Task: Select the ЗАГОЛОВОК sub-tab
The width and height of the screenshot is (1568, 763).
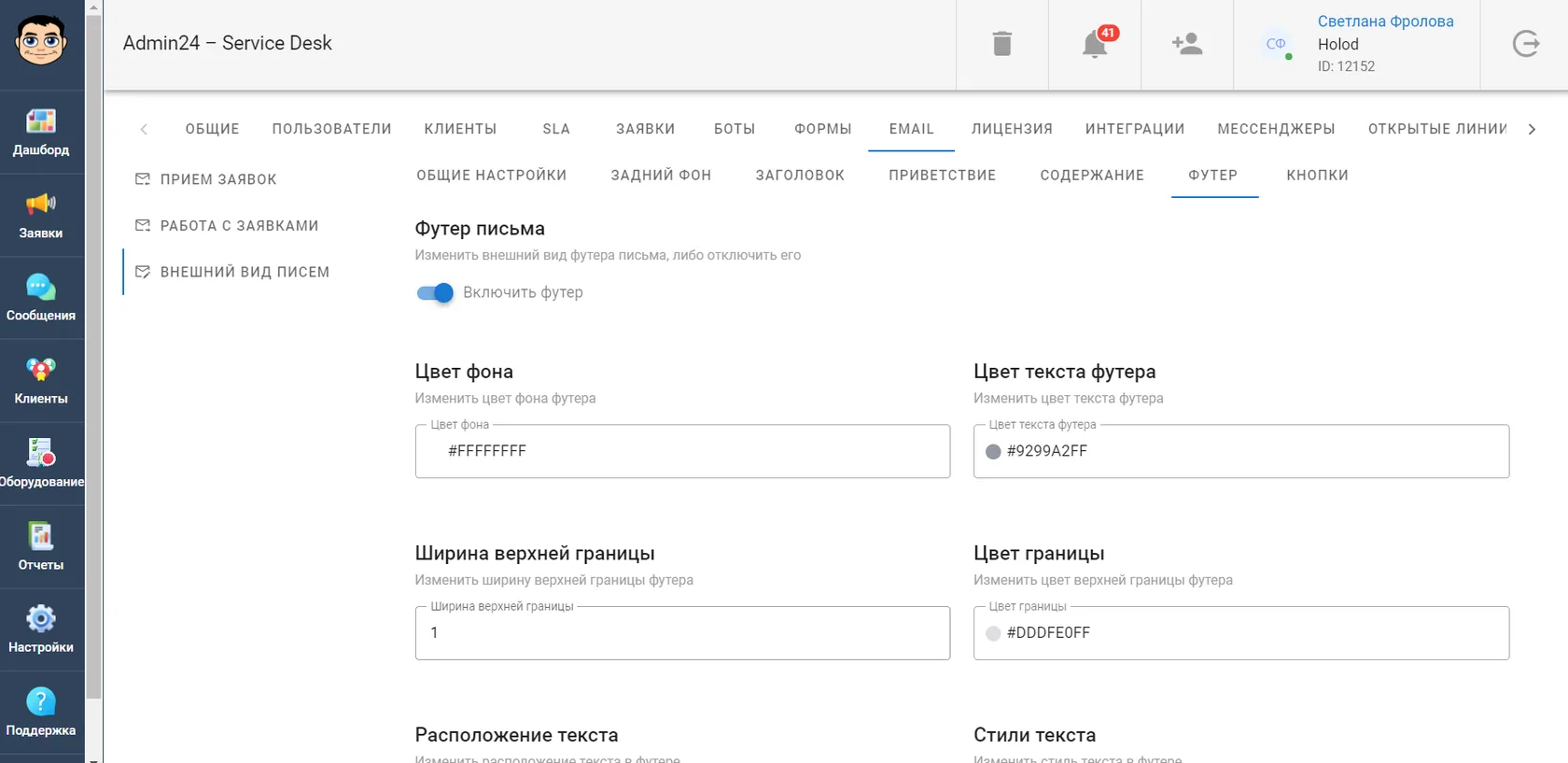Action: 800,176
